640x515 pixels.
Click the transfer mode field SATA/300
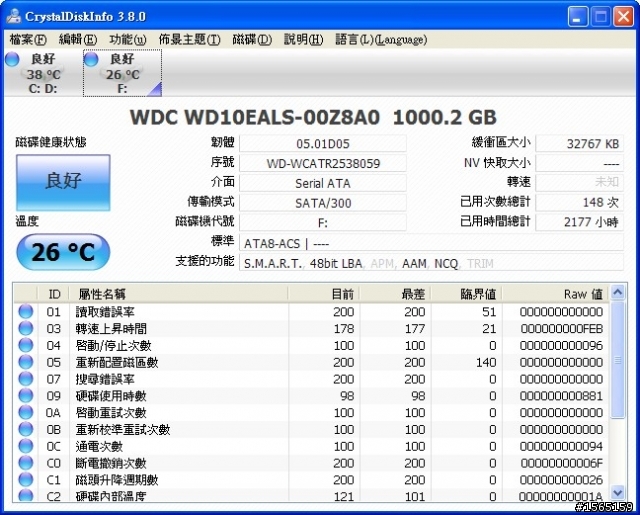click(x=323, y=203)
